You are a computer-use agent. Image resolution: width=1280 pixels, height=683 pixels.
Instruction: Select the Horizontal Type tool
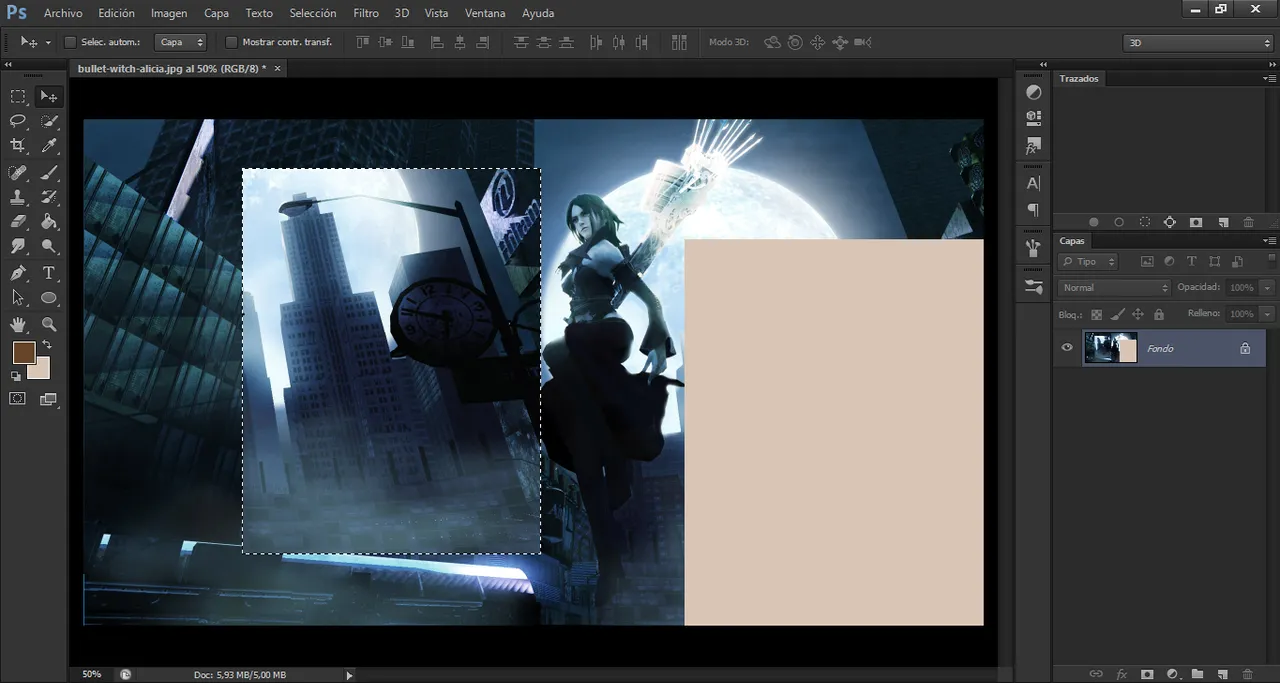48,273
